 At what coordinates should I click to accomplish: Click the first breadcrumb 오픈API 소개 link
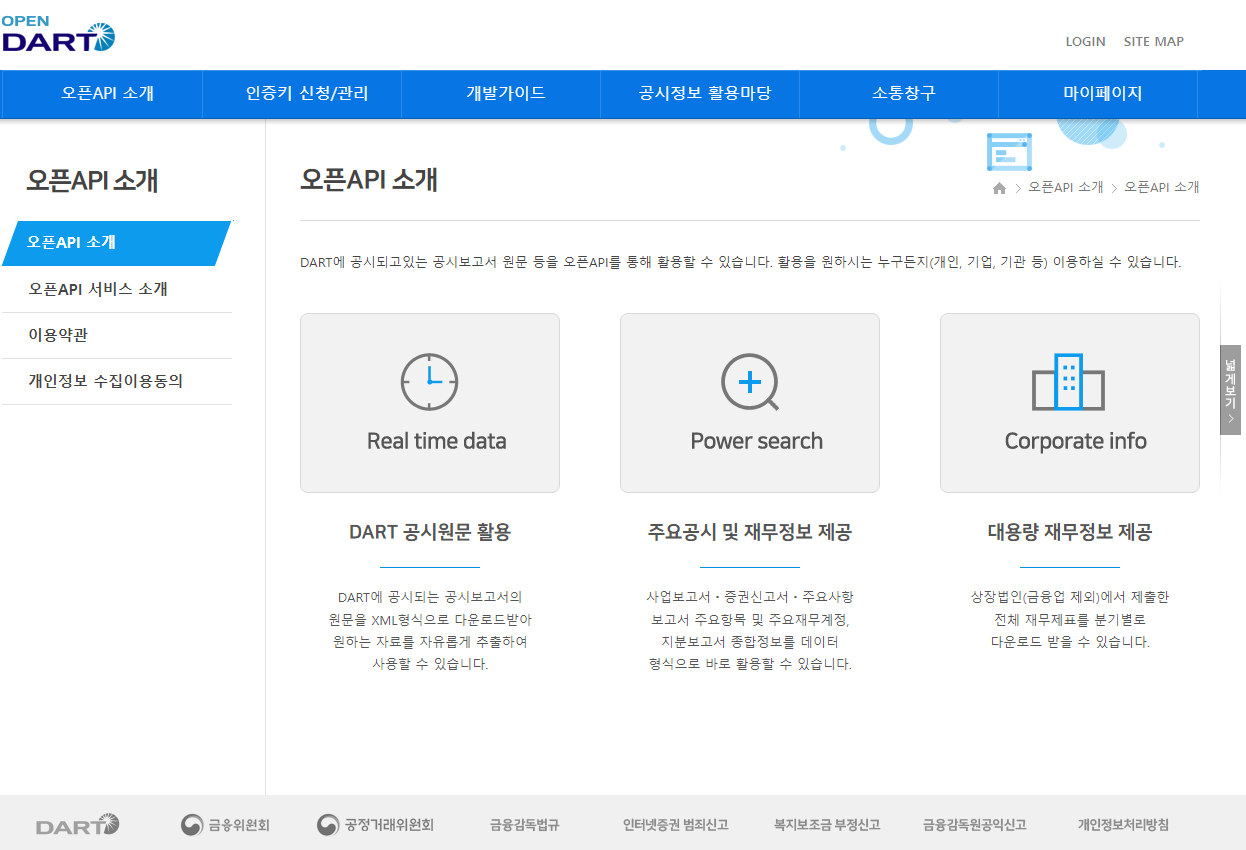click(x=1066, y=188)
